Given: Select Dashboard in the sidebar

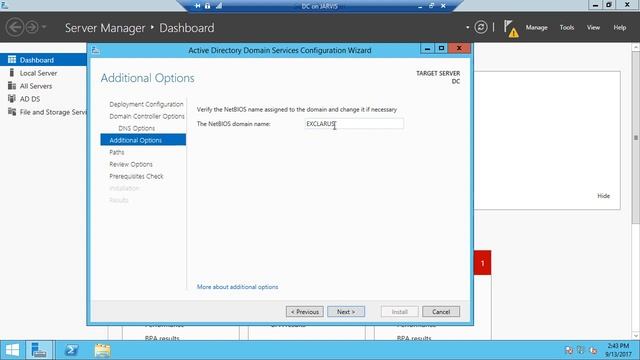Looking at the screenshot, I should pos(43,60).
